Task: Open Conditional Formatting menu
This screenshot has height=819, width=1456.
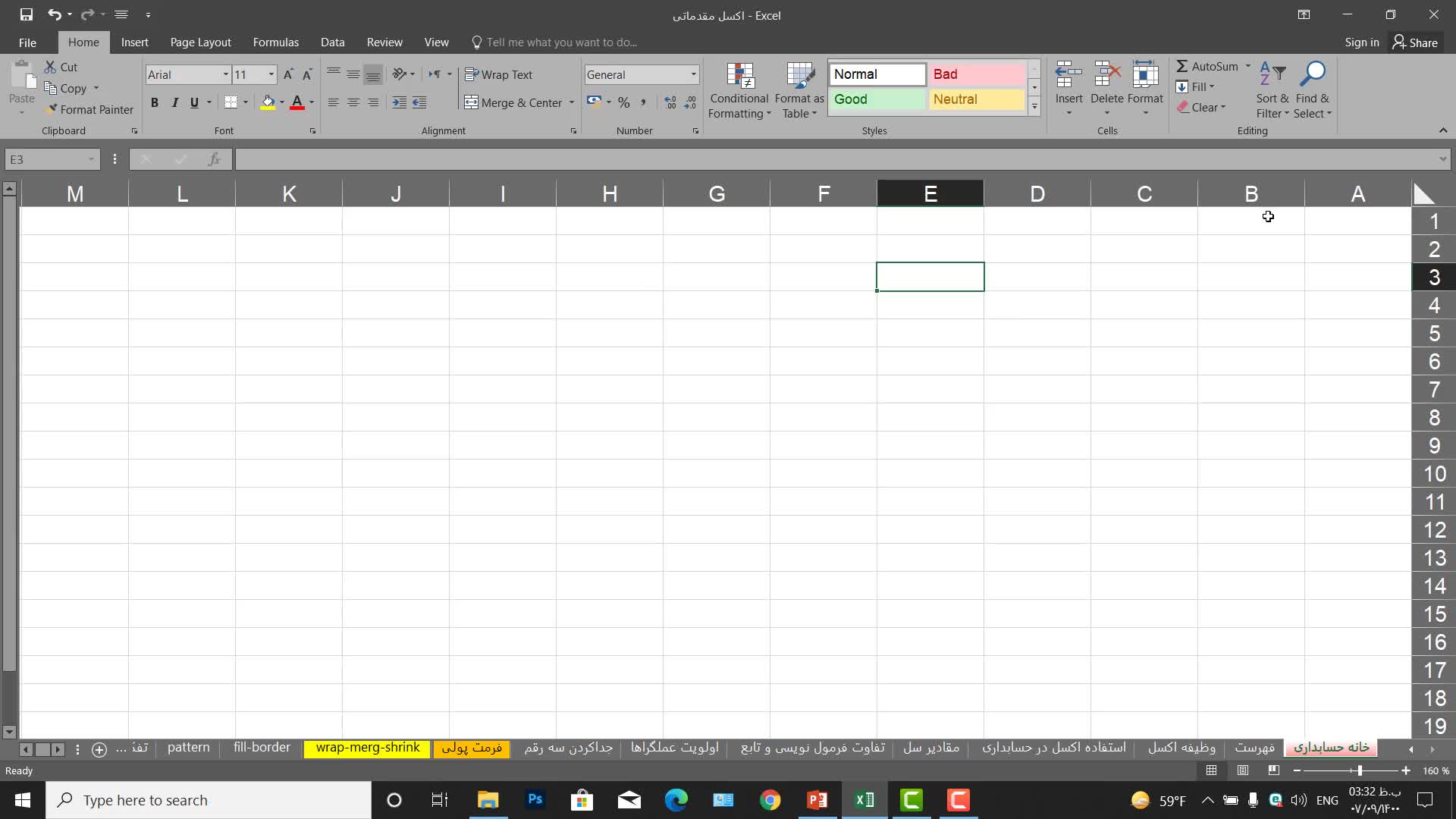Action: (x=739, y=91)
